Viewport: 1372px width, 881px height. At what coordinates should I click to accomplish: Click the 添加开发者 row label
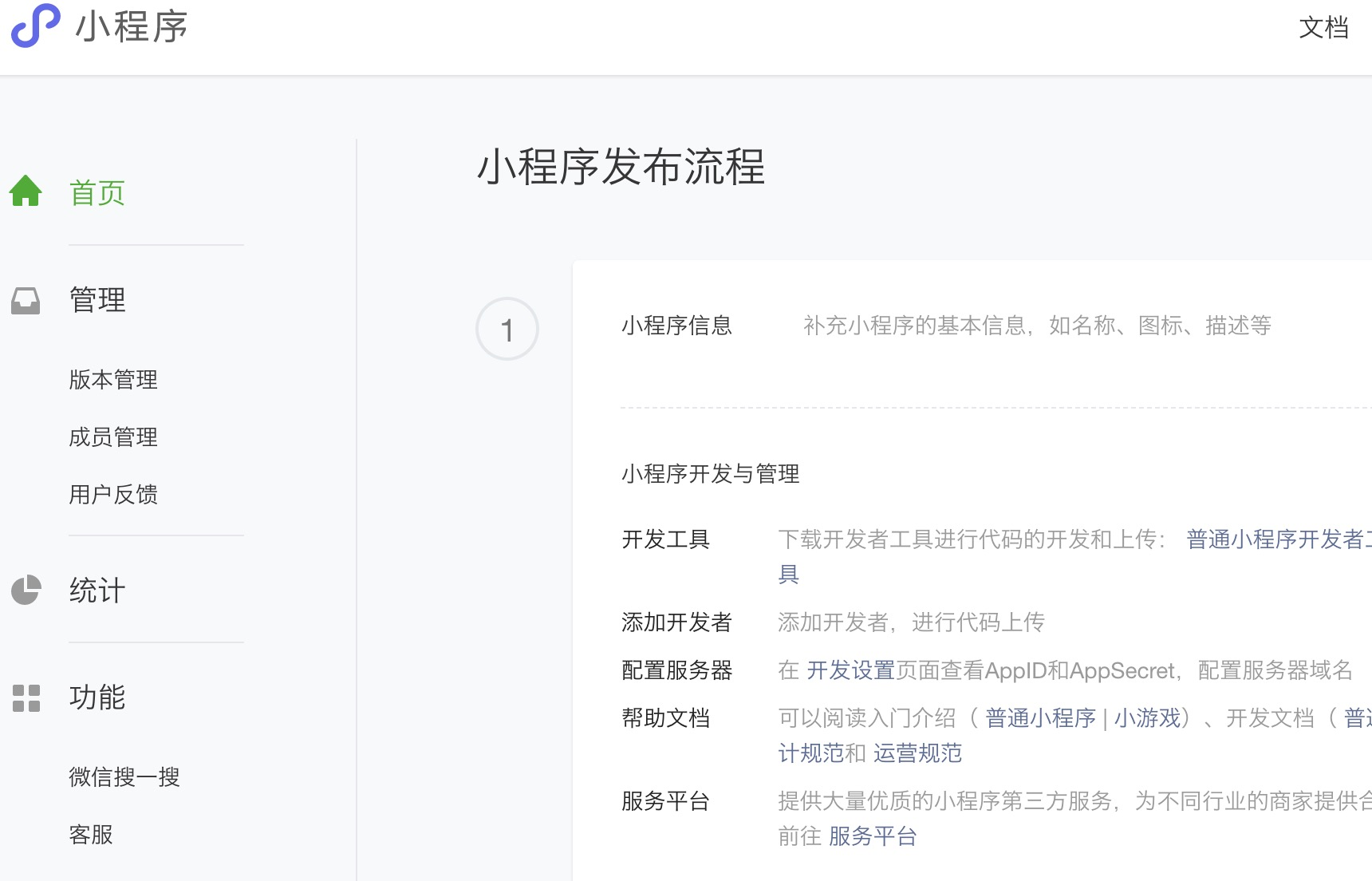[x=676, y=622]
